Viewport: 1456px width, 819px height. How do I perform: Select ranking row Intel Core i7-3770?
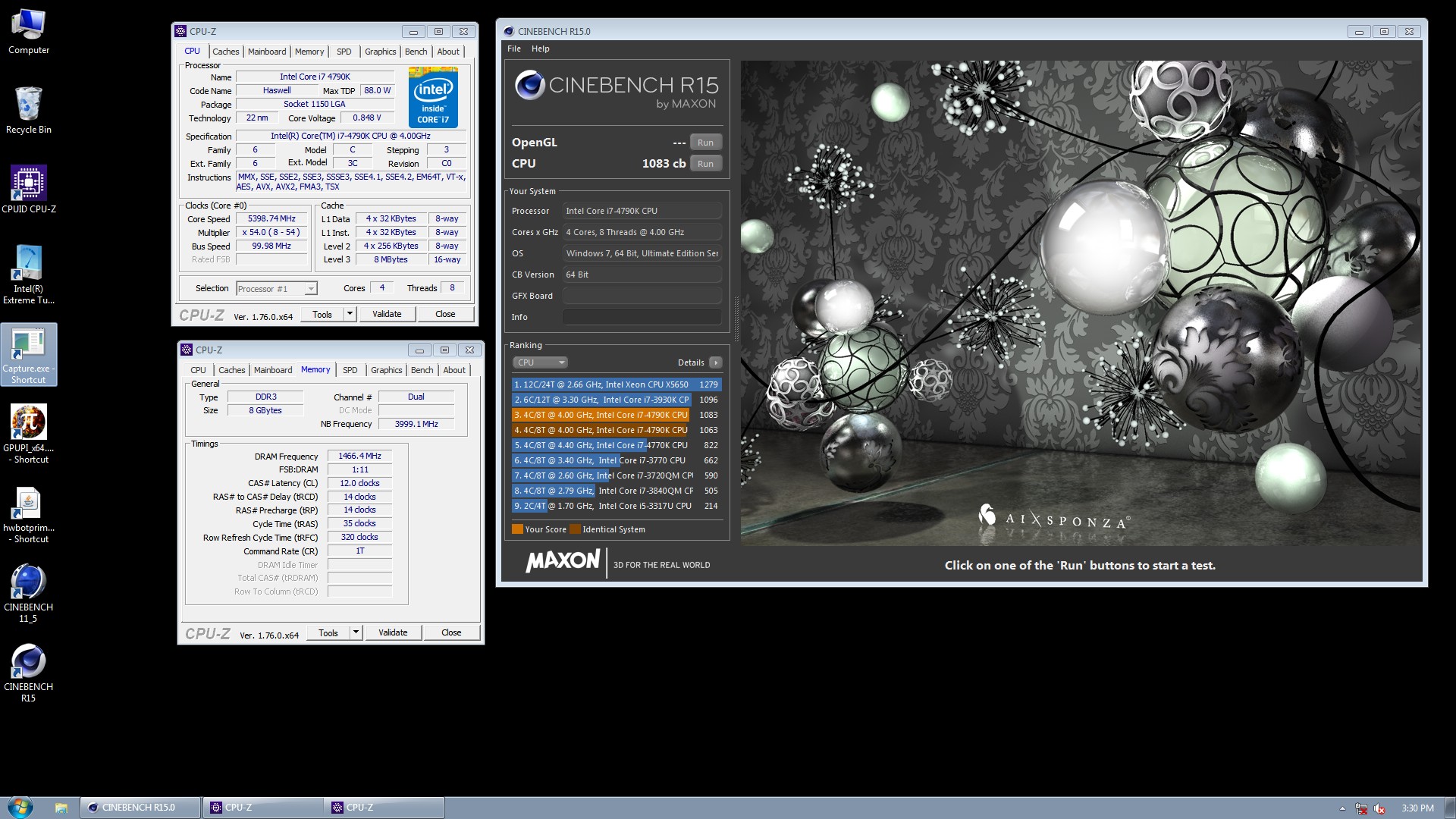tap(616, 460)
